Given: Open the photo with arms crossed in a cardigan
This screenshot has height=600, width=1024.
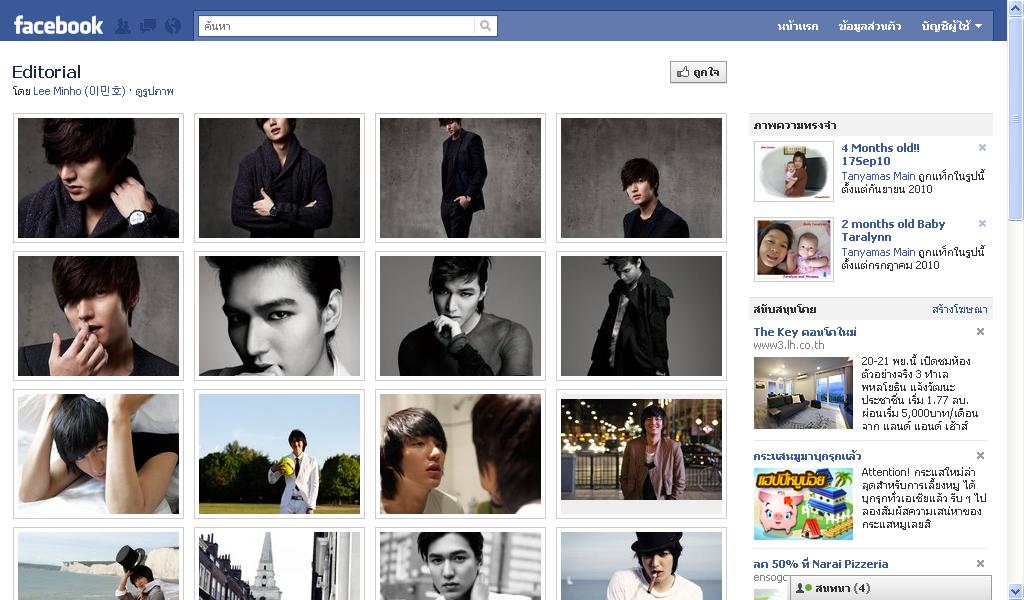Looking at the screenshot, I should pyautogui.click(x=279, y=178).
